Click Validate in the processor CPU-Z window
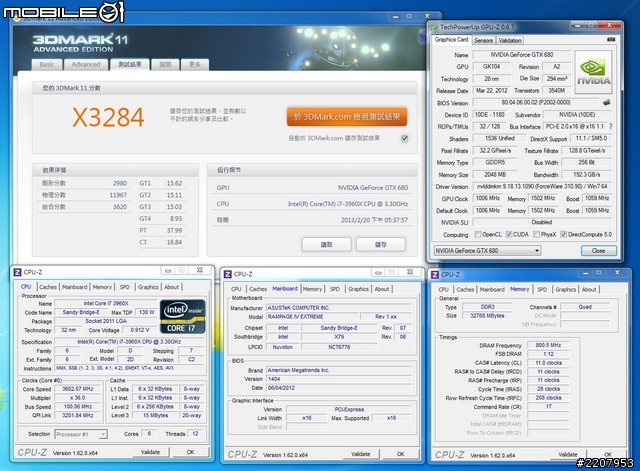The height and width of the screenshot is (471, 640). click(151, 452)
